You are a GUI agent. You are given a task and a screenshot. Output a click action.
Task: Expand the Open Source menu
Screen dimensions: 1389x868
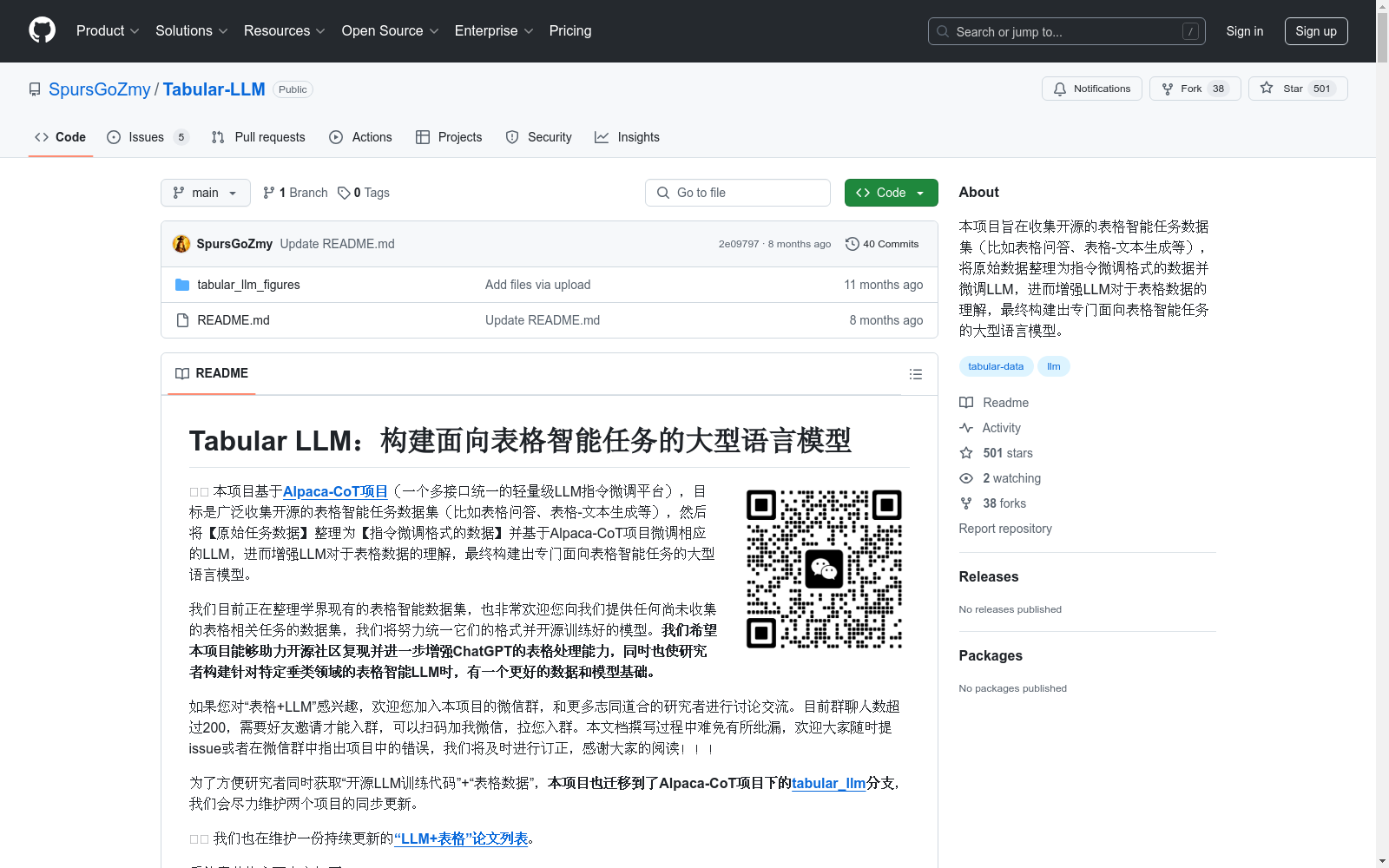[390, 31]
